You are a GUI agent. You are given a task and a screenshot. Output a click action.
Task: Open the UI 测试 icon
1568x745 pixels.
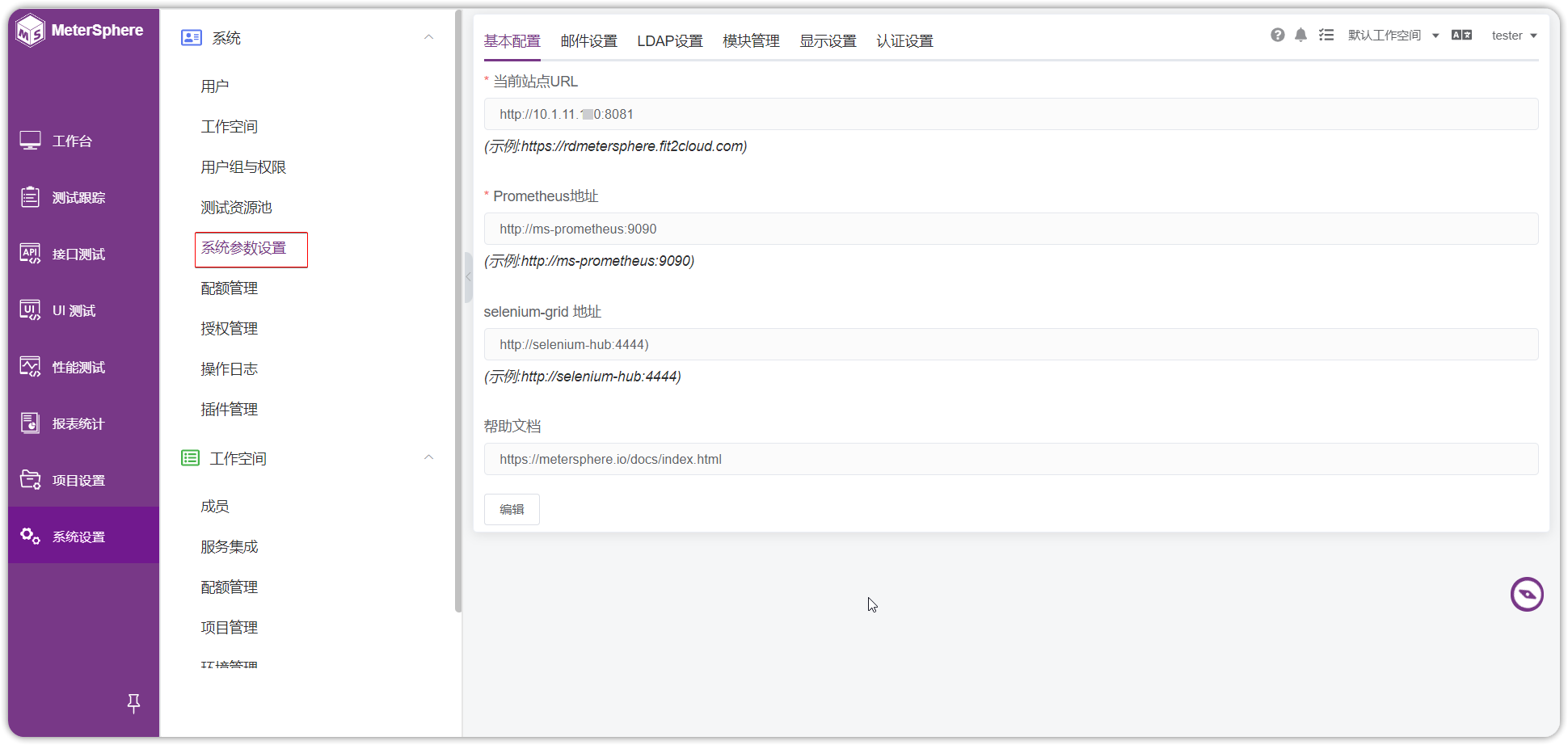click(31, 310)
